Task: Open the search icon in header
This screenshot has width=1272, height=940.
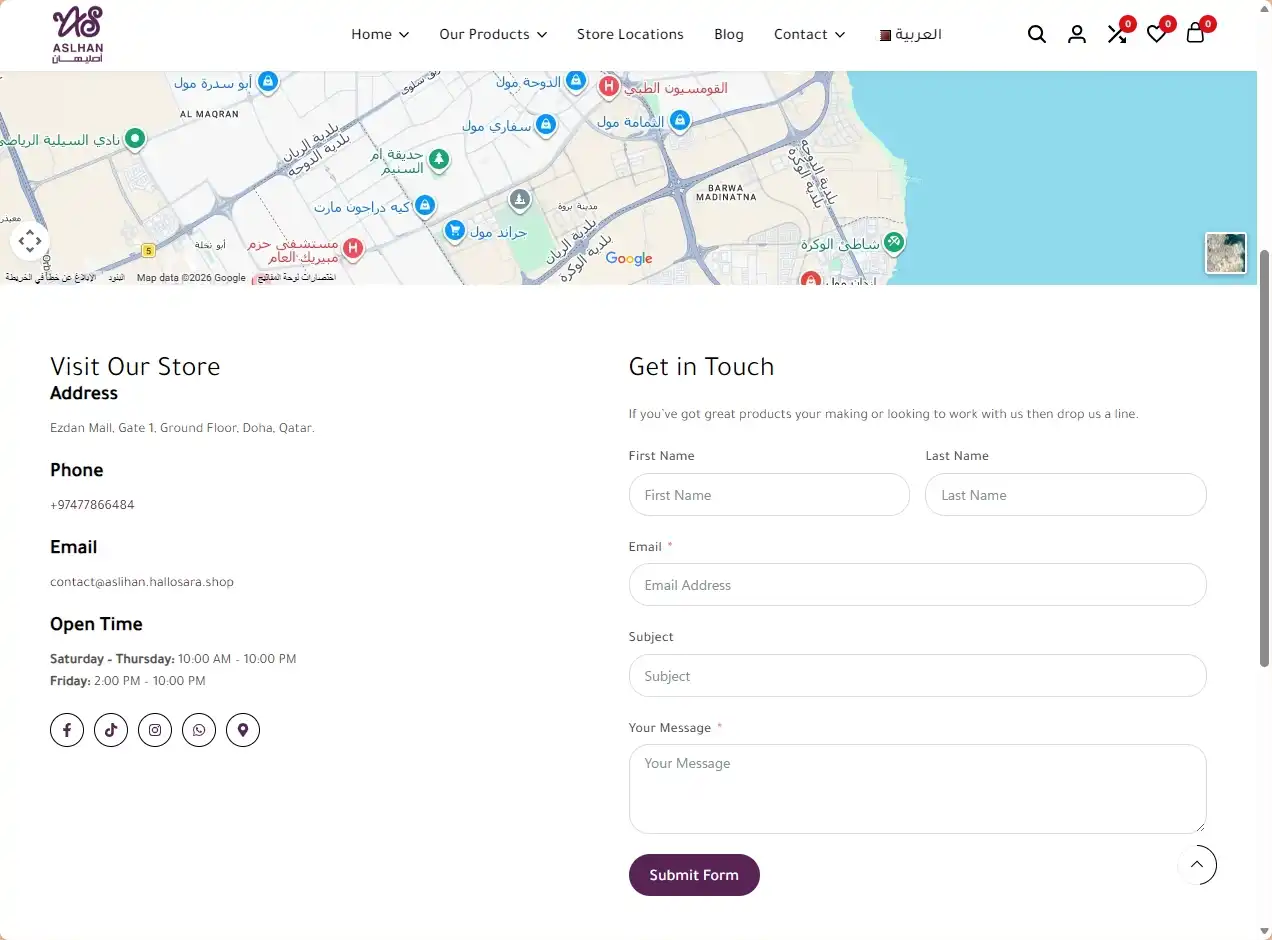Action: (1037, 34)
